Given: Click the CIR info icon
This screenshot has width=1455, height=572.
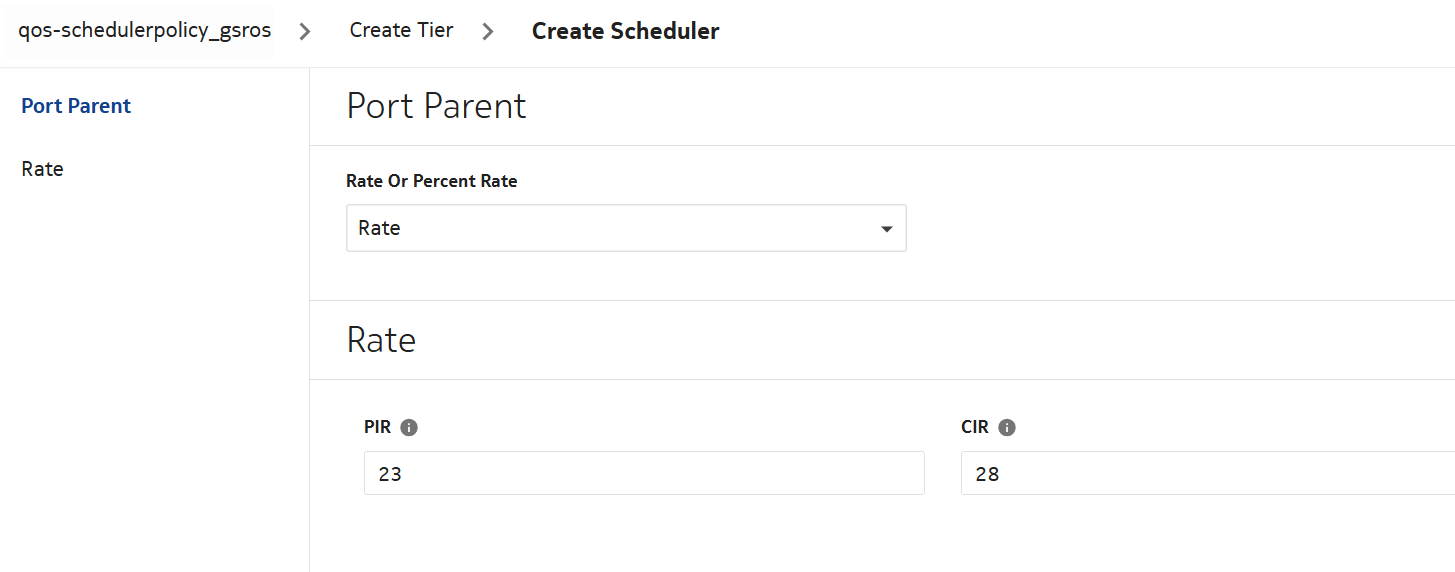Looking at the screenshot, I should pos(1007,427).
